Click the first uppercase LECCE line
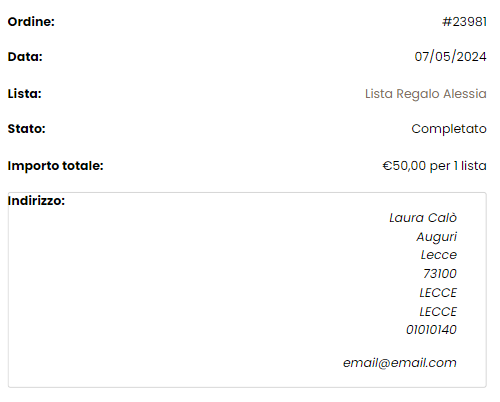The height and width of the screenshot is (402, 500). [x=438, y=293]
